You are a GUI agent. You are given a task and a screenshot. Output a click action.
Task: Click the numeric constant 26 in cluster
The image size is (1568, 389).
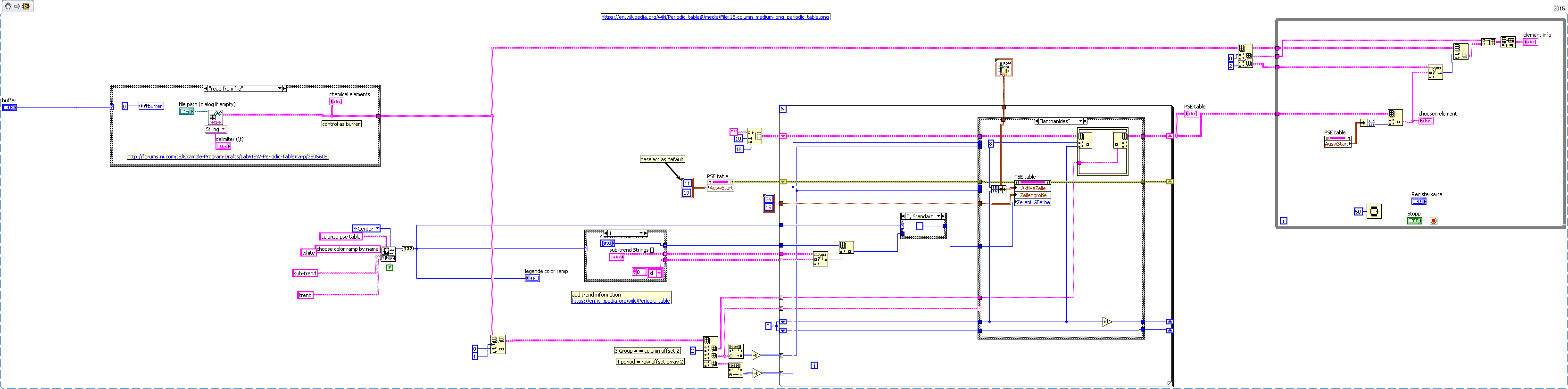768,199
